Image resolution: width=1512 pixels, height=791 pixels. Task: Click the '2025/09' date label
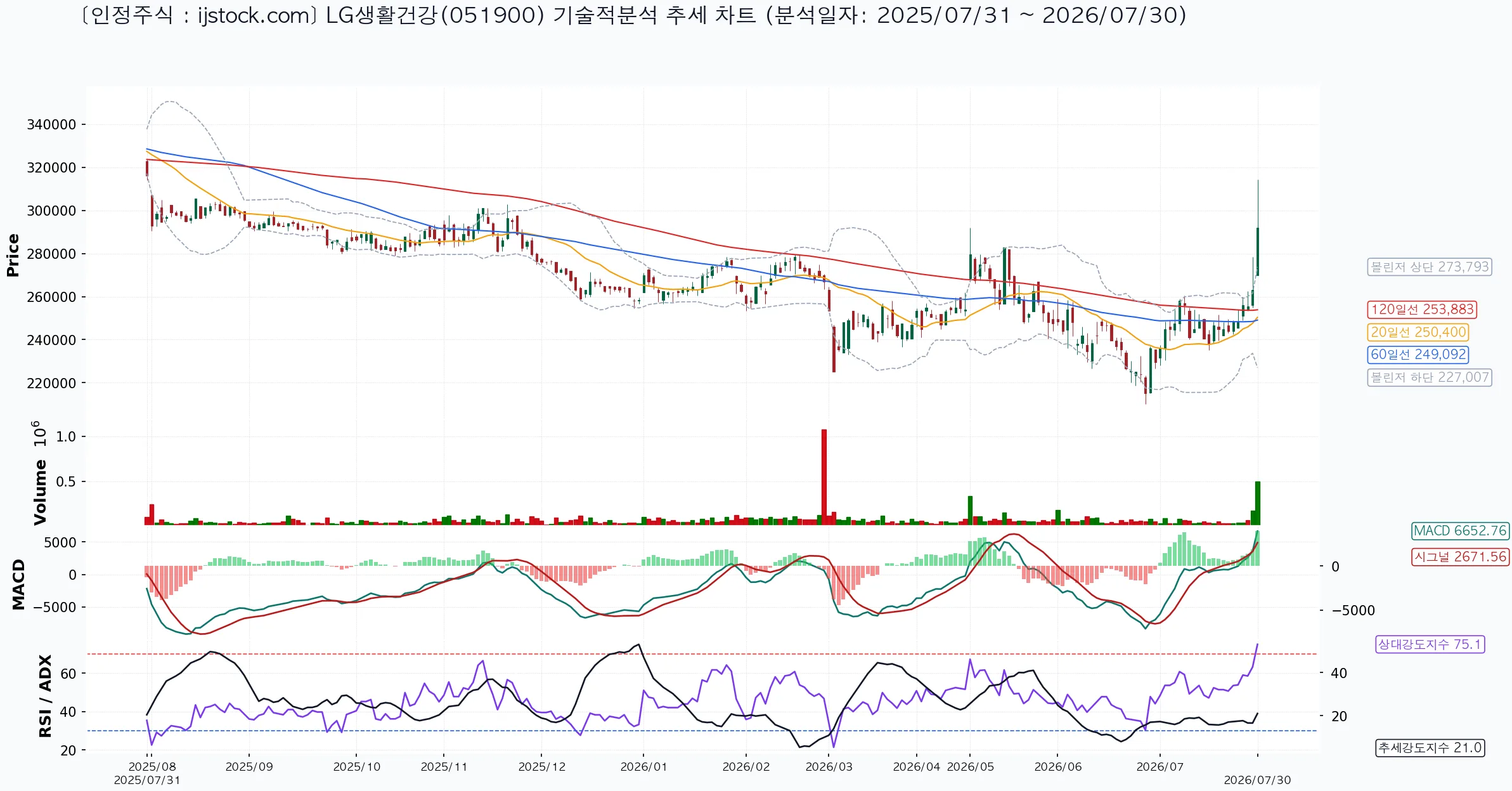coord(249,767)
